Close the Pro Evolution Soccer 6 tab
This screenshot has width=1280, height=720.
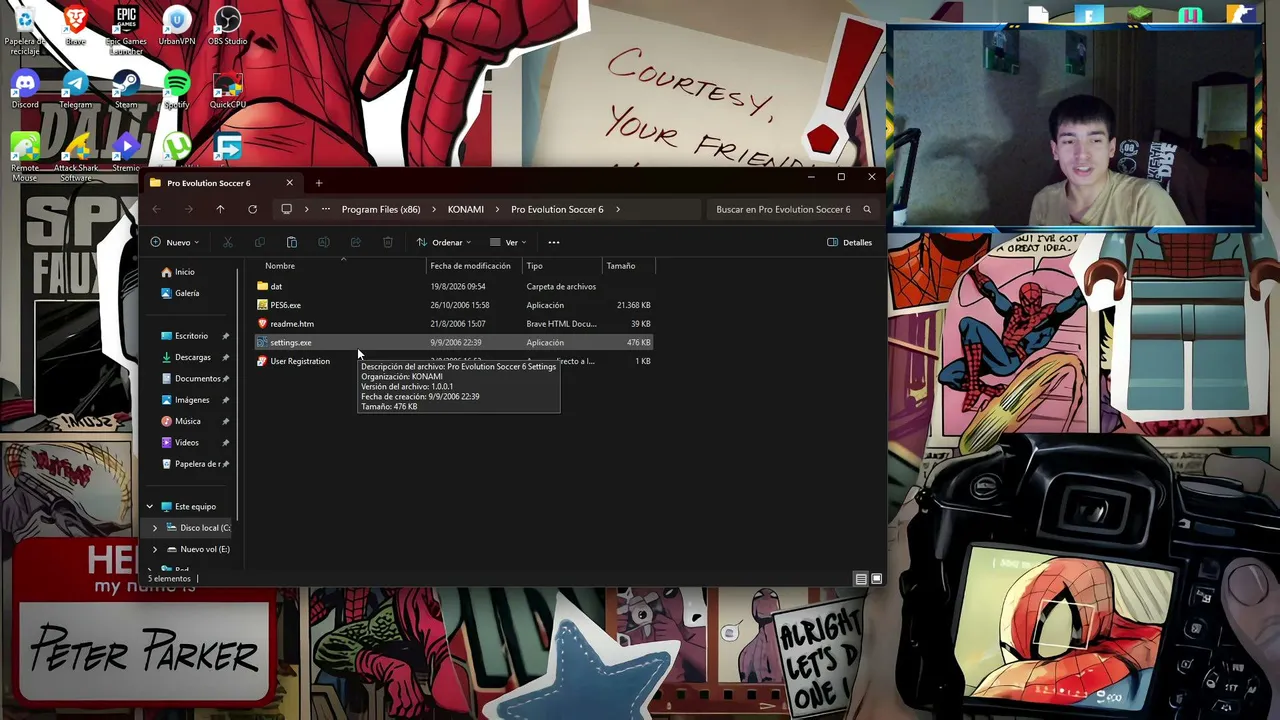(x=289, y=183)
